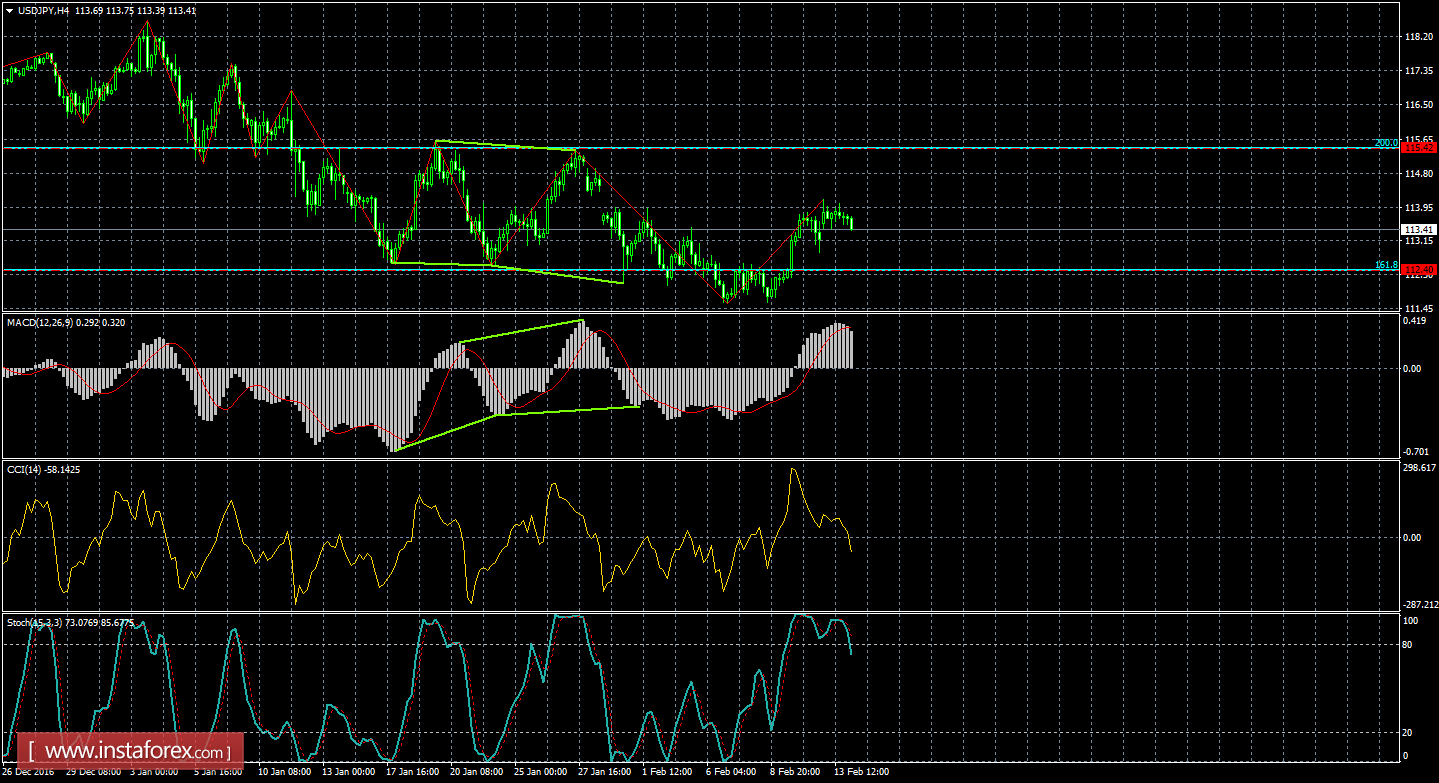Image resolution: width=1439 pixels, height=783 pixels.
Task: Select the 161.8 Fibonacci level label
Action: (1385, 265)
